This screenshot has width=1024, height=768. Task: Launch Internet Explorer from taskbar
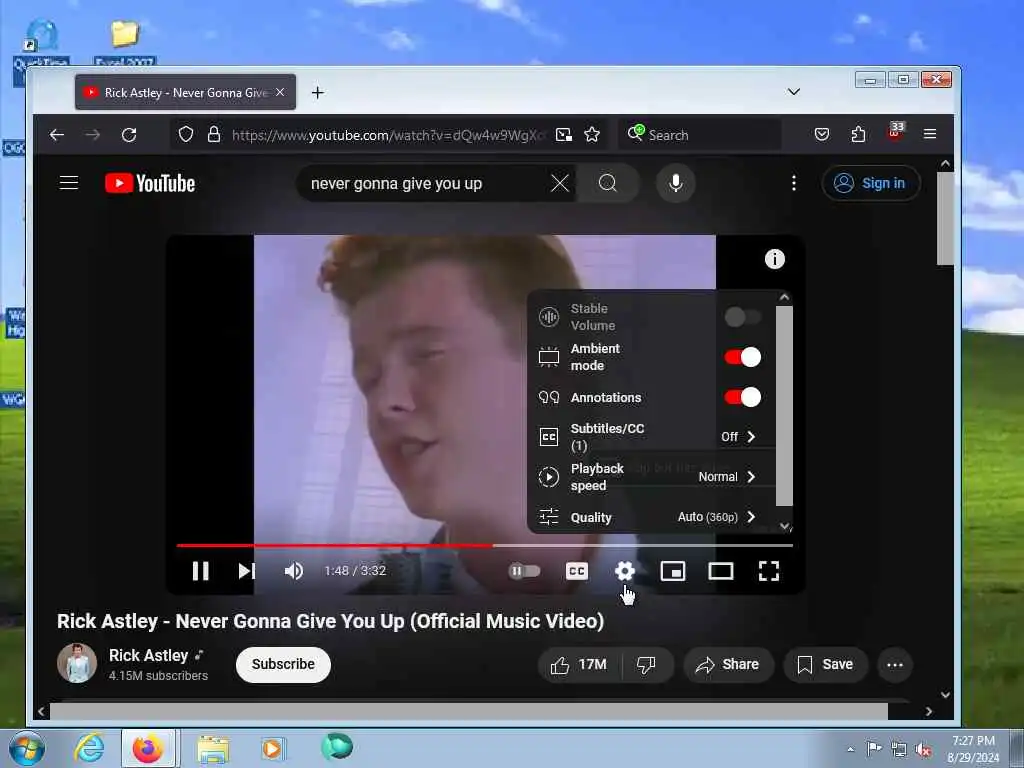[x=89, y=748]
